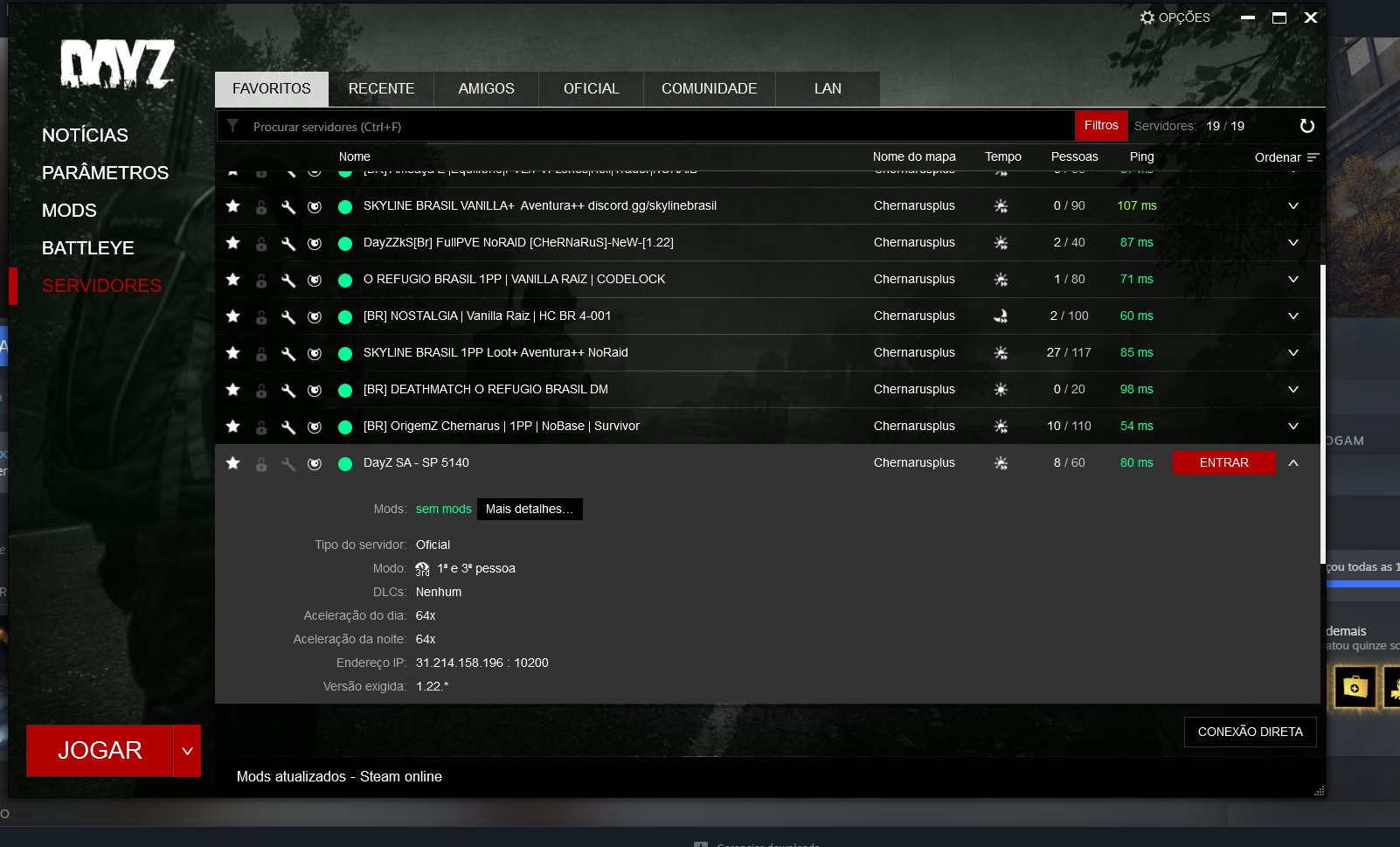Screen dimensions: 1400x847
Task: Unfavorite the [BR] NOSTALGIA server star
Action: point(232,316)
